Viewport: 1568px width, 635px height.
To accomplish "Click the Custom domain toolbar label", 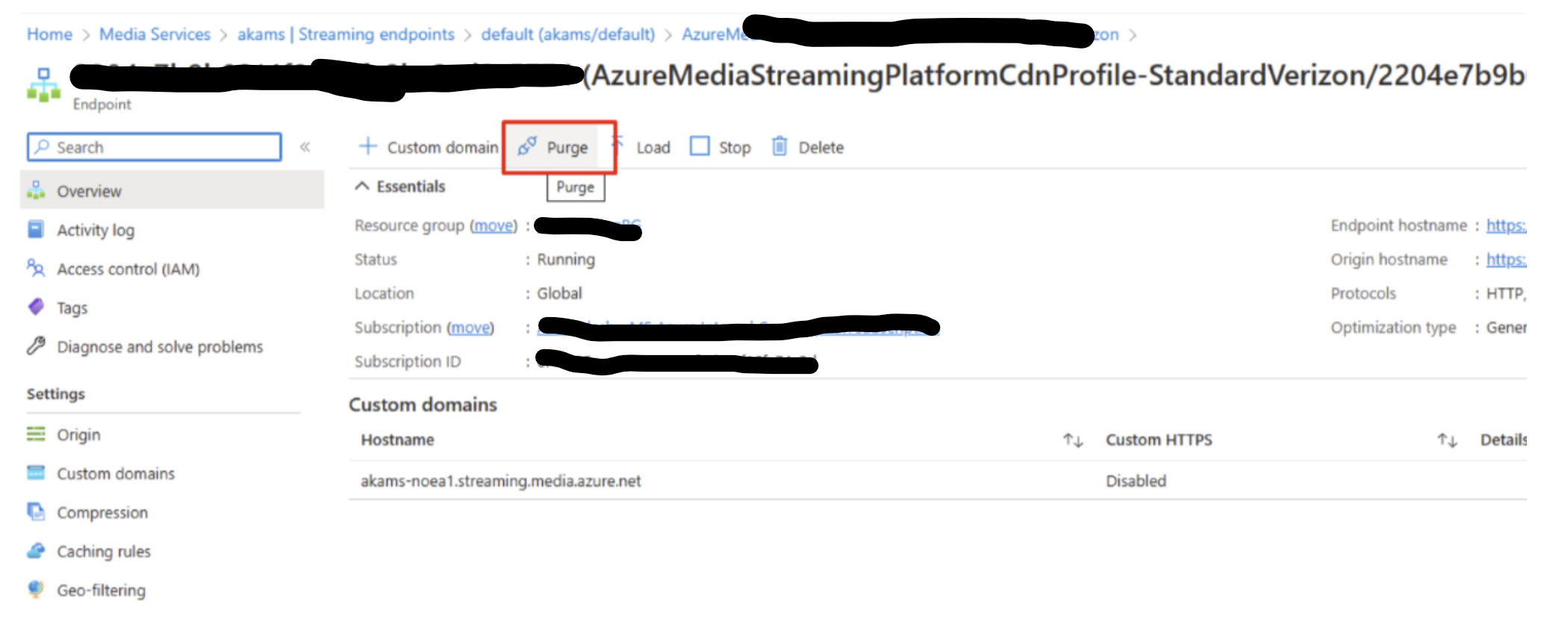I will 443,147.
